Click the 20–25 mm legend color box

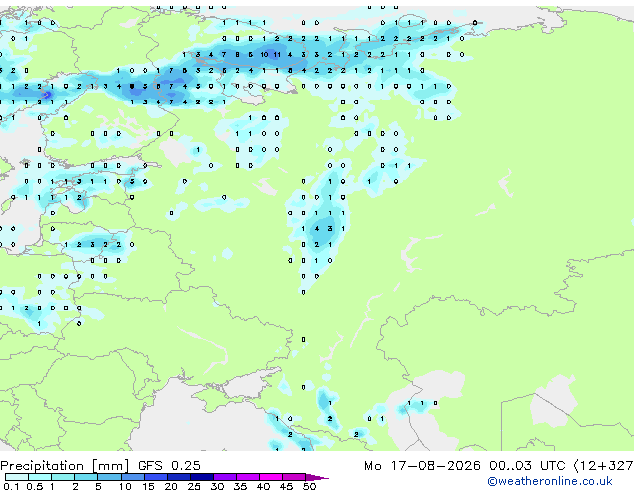(x=178, y=477)
